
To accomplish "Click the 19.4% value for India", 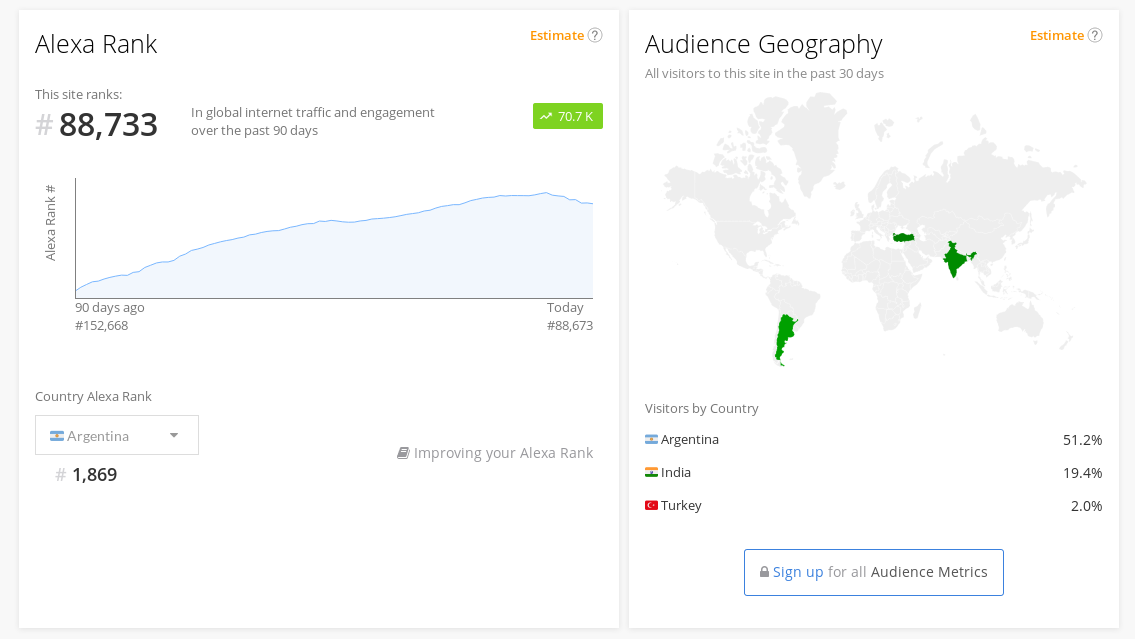I will pyautogui.click(x=1082, y=473).
